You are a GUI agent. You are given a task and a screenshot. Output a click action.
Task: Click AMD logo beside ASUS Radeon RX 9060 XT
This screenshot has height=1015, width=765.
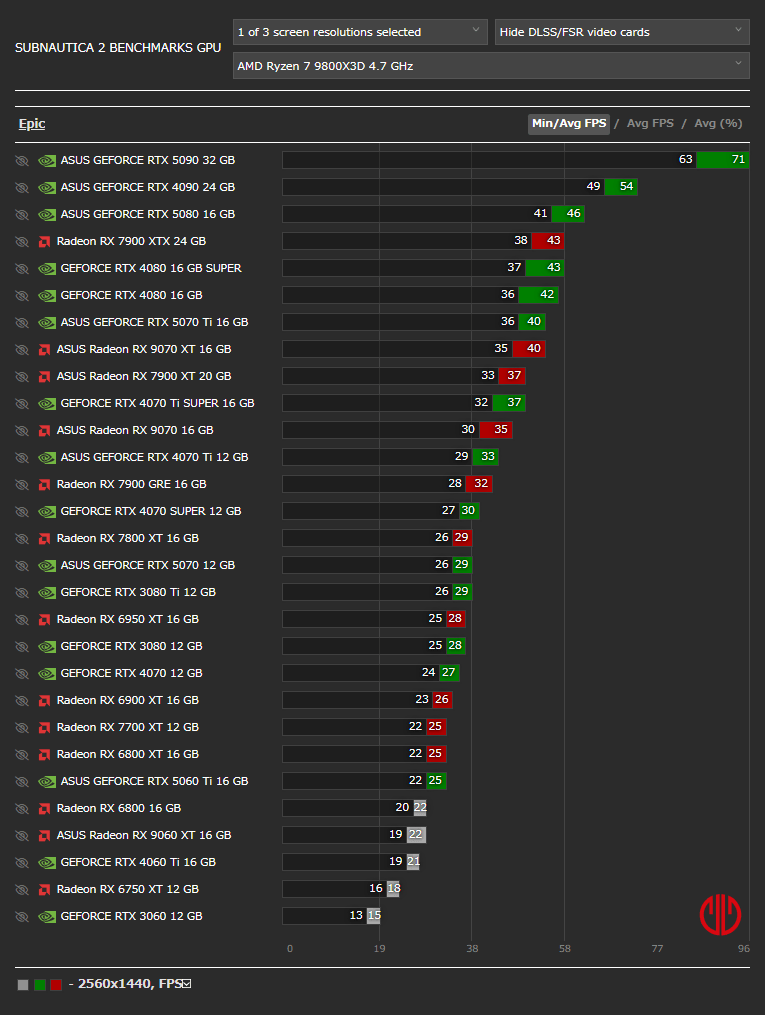pyautogui.click(x=44, y=836)
